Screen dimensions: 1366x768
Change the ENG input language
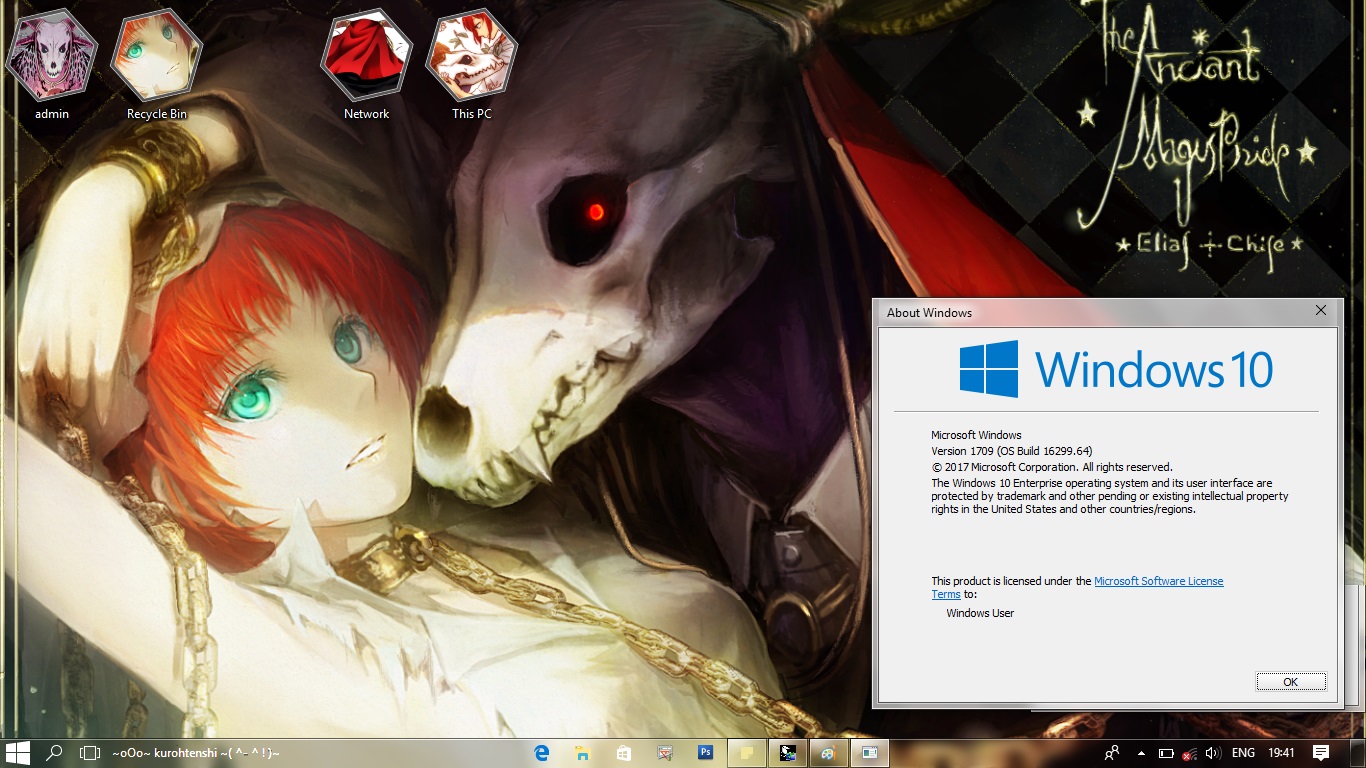1243,753
